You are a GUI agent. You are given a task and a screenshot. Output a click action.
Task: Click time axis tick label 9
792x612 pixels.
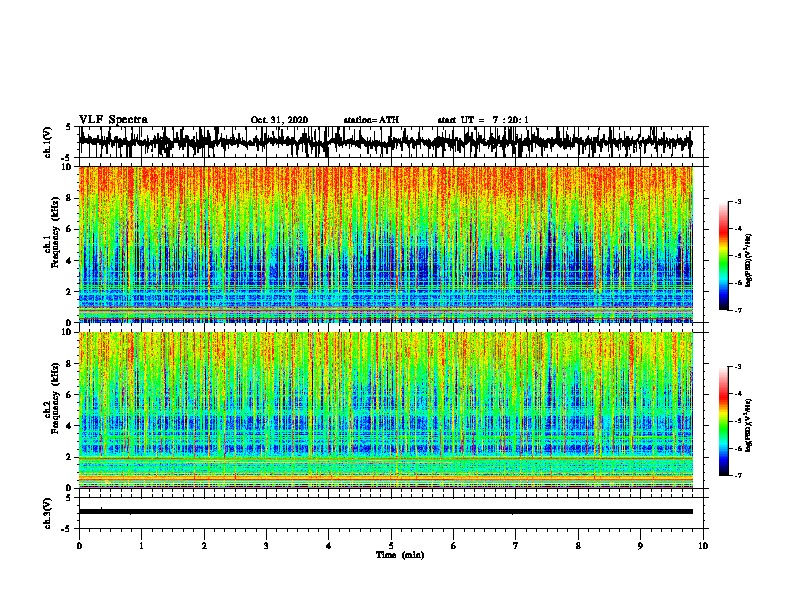click(x=641, y=546)
